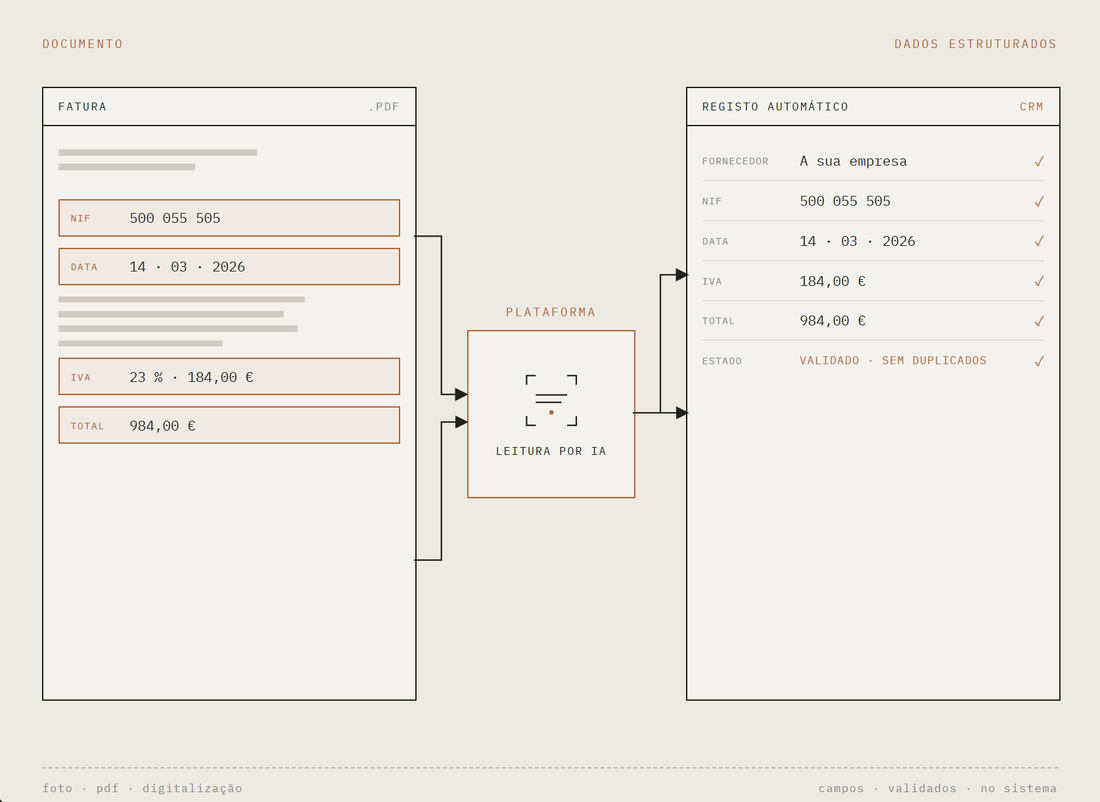Click the .PDF label in fatura header
Screen dimensions: 1100x802
pyautogui.click(x=384, y=107)
